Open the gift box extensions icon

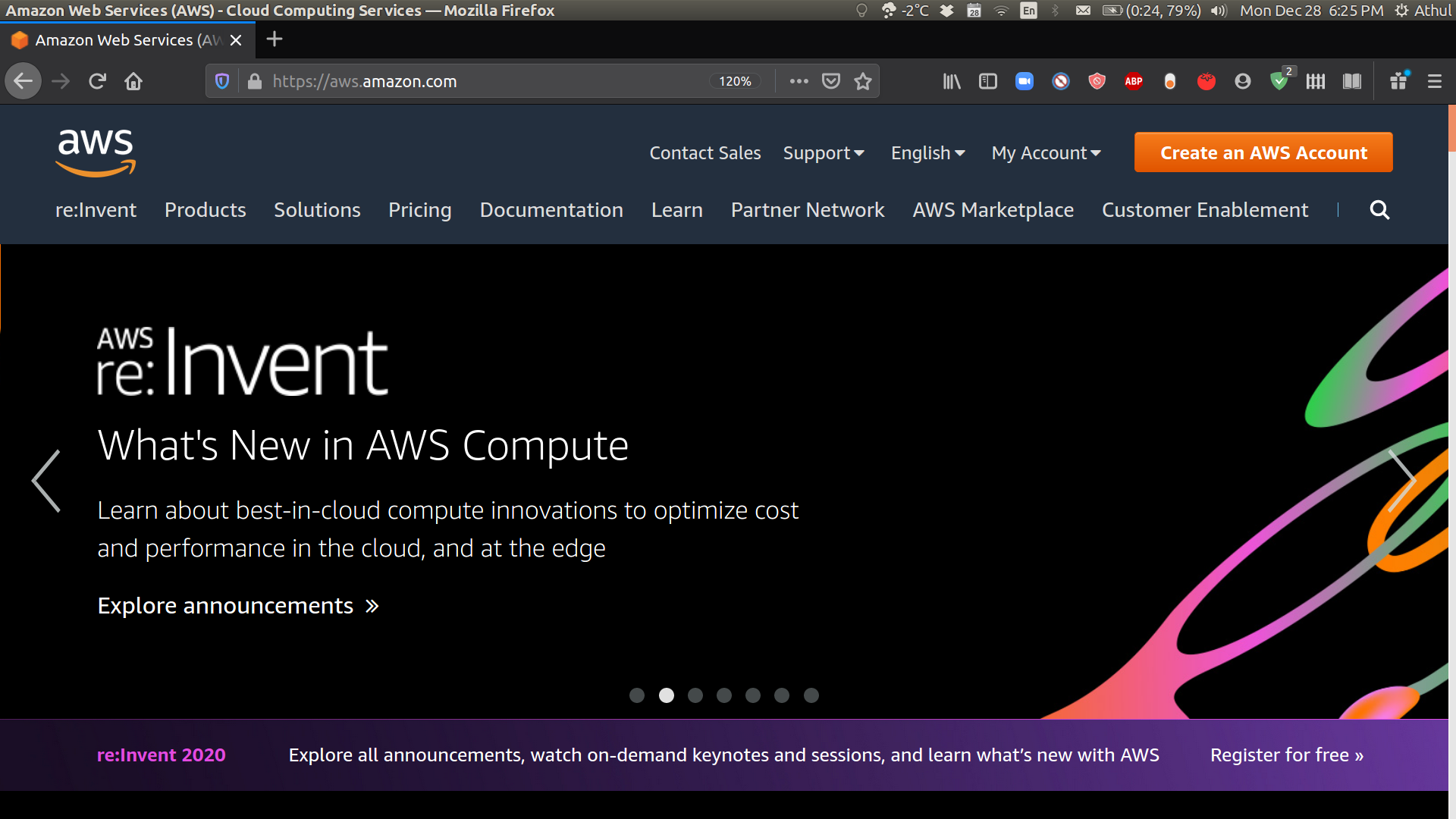tap(1399, 81)
